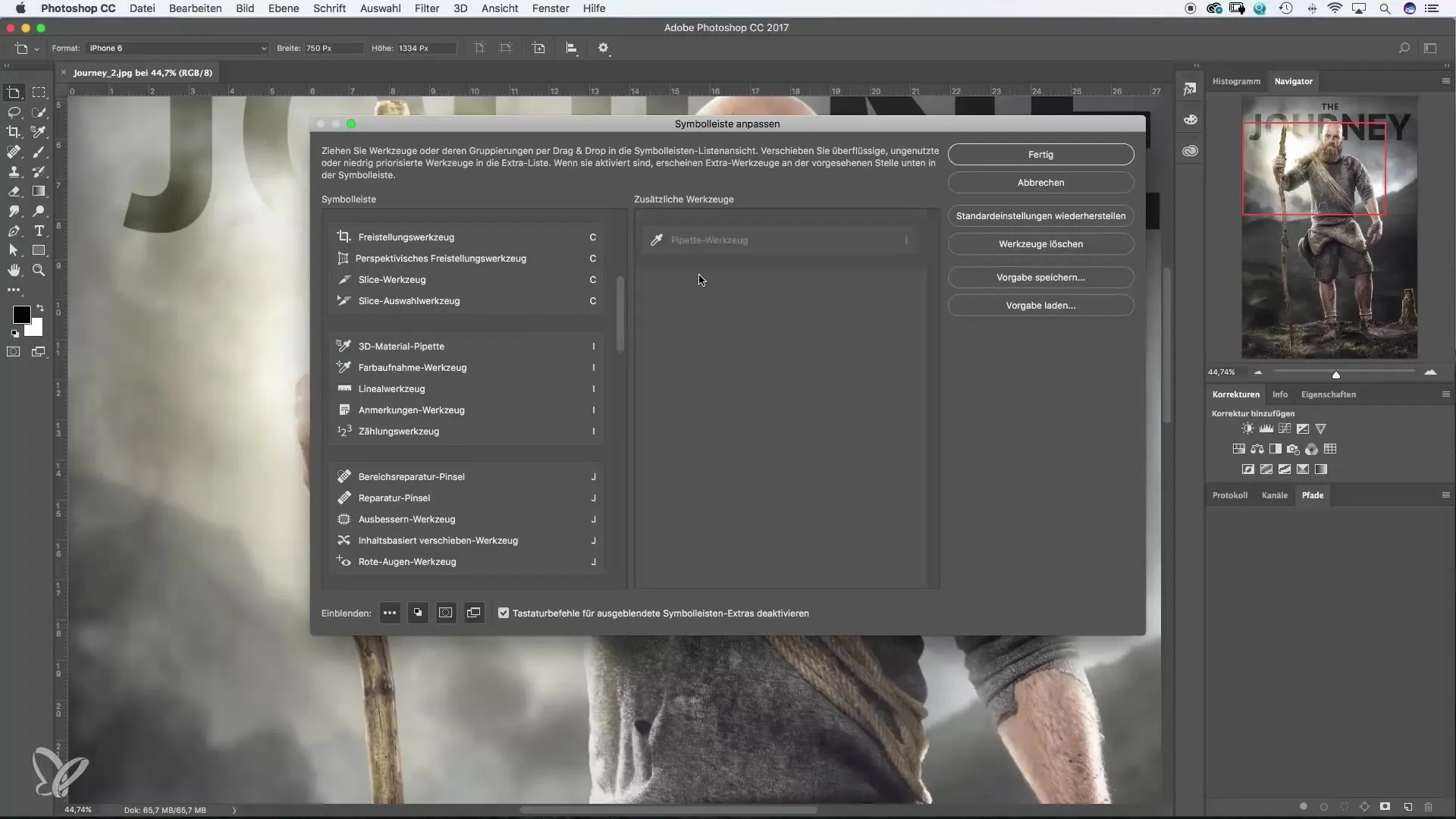This screenshot has width=1456, height=819.
Task: Toggle the screen mode Einblenden option
Action: click(474, 613)
